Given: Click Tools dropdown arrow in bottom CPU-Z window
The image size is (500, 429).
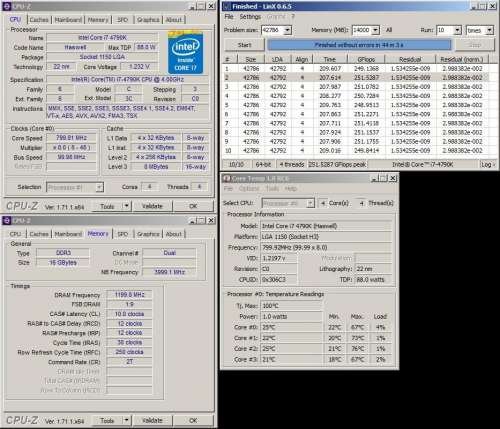Looking at the screenshot, I should coord(126,421).
